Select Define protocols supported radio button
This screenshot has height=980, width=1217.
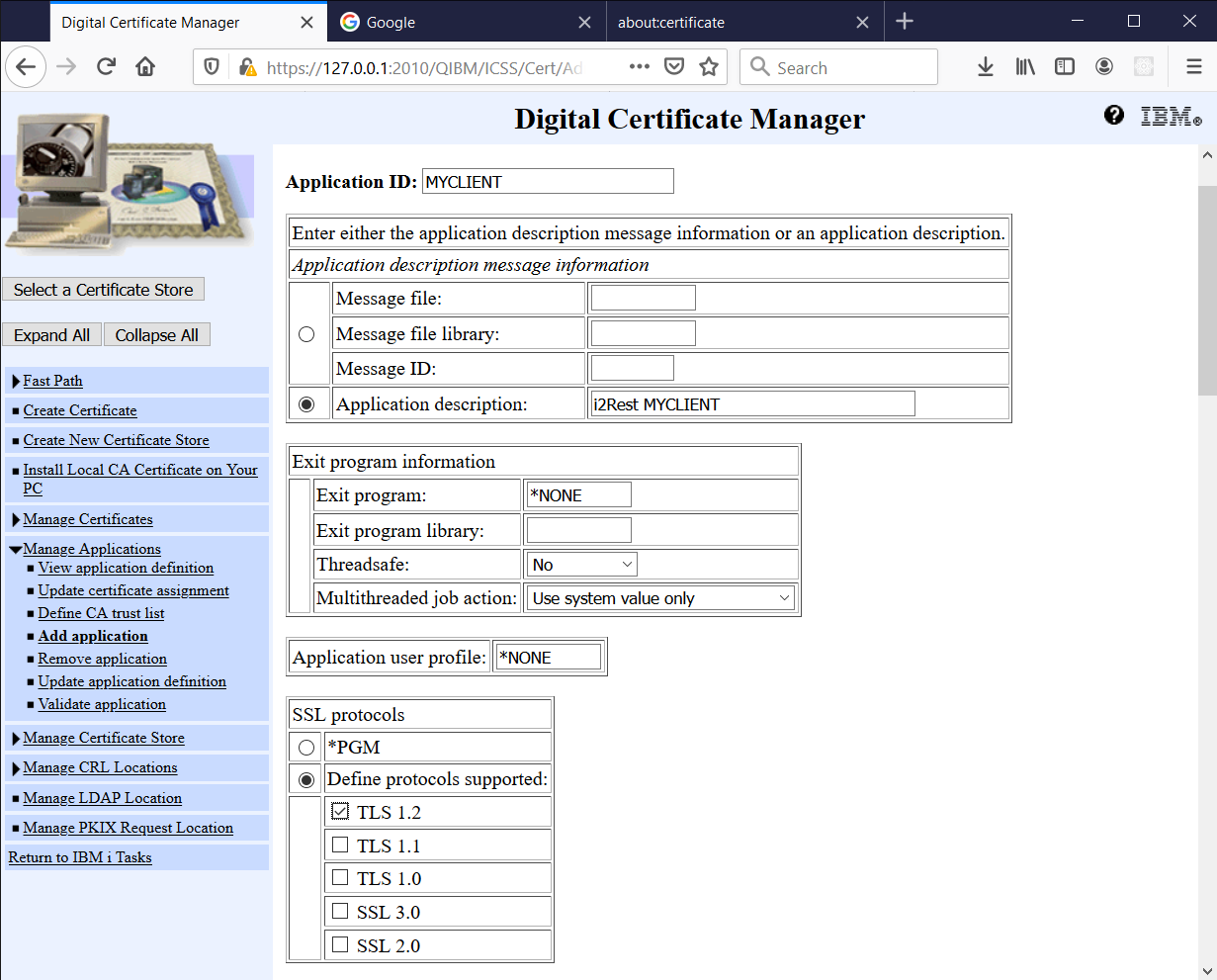click(x=306, y=780)
